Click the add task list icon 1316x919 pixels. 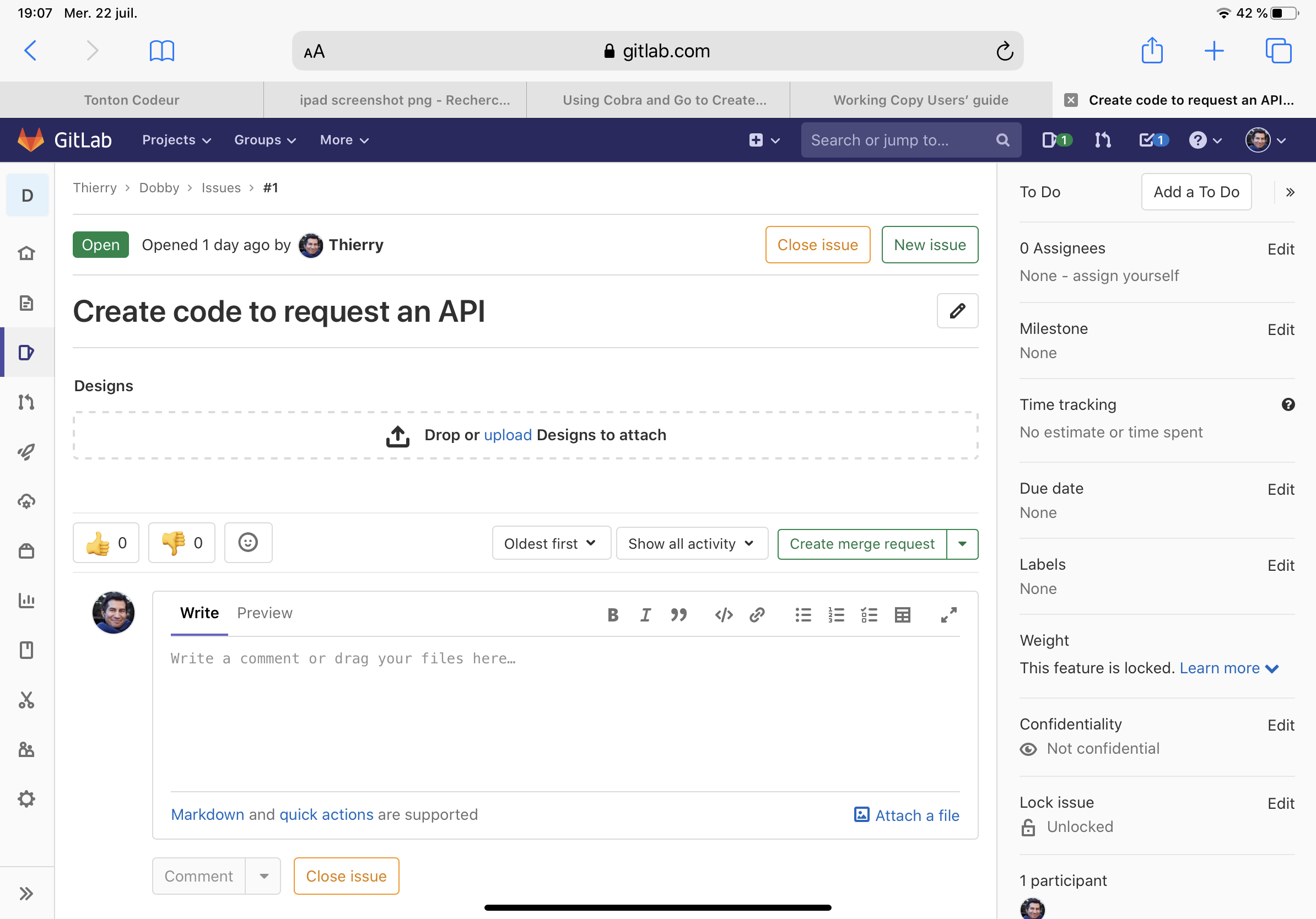[x=869, y=615]
